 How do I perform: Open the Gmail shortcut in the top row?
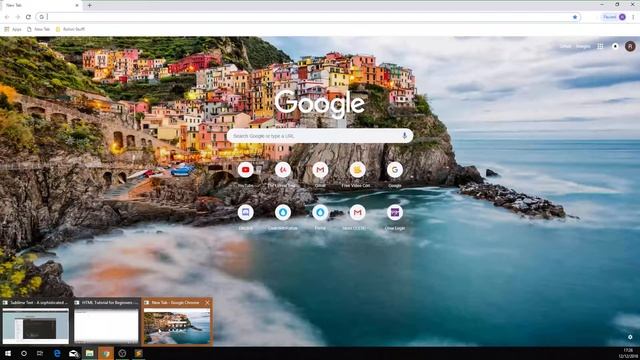pos(320,170)
